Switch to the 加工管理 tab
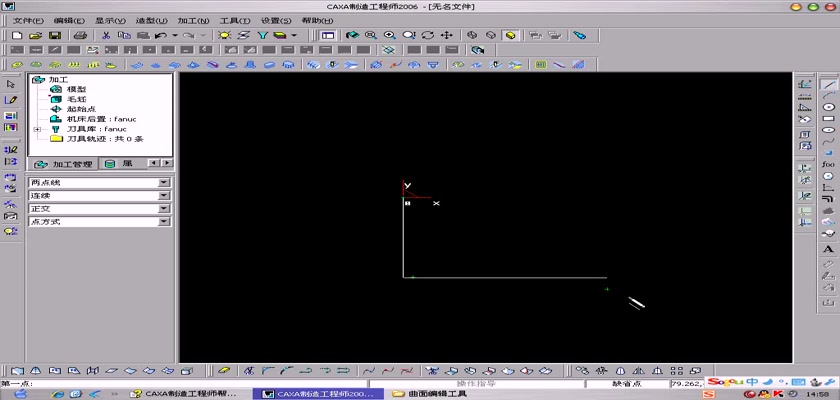 coord(63,164)
